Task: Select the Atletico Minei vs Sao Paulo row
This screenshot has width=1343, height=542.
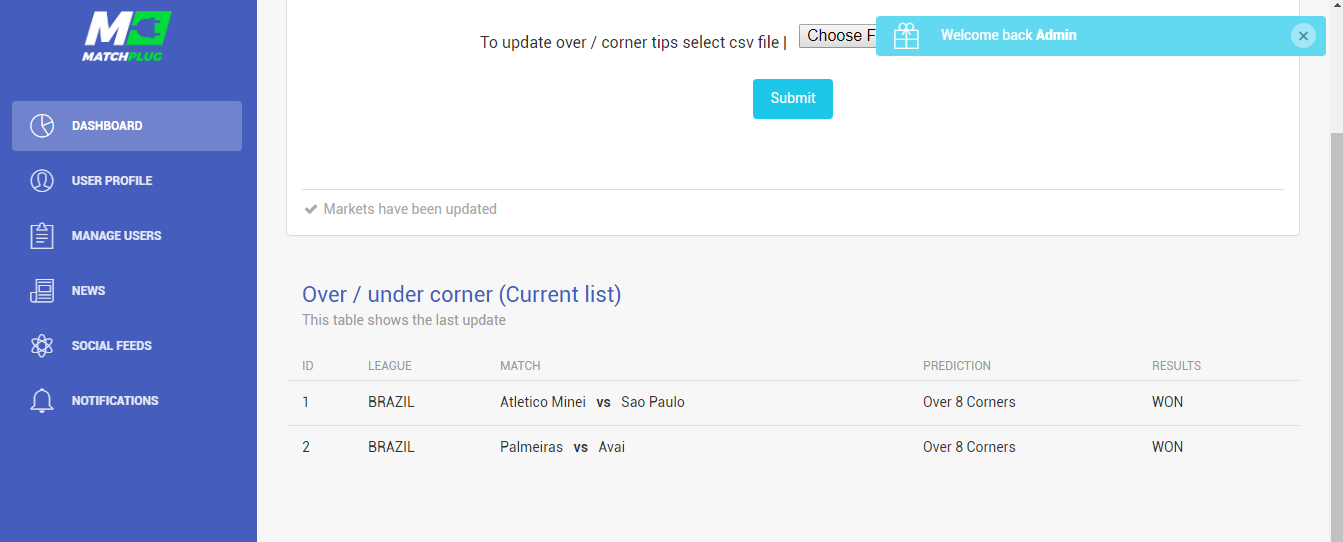Action: [792, 402]
